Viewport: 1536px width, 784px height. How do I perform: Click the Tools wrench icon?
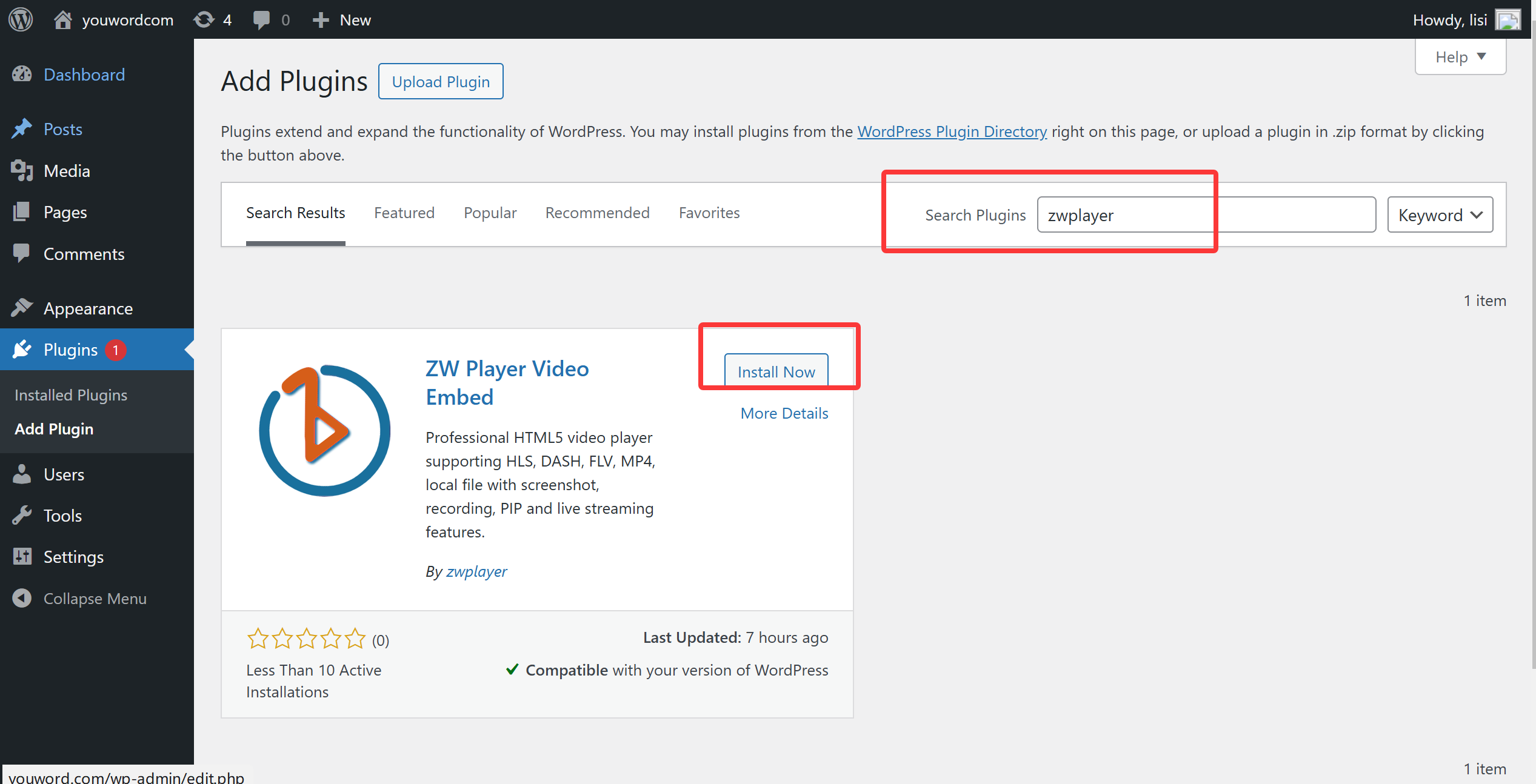[22, 516]
